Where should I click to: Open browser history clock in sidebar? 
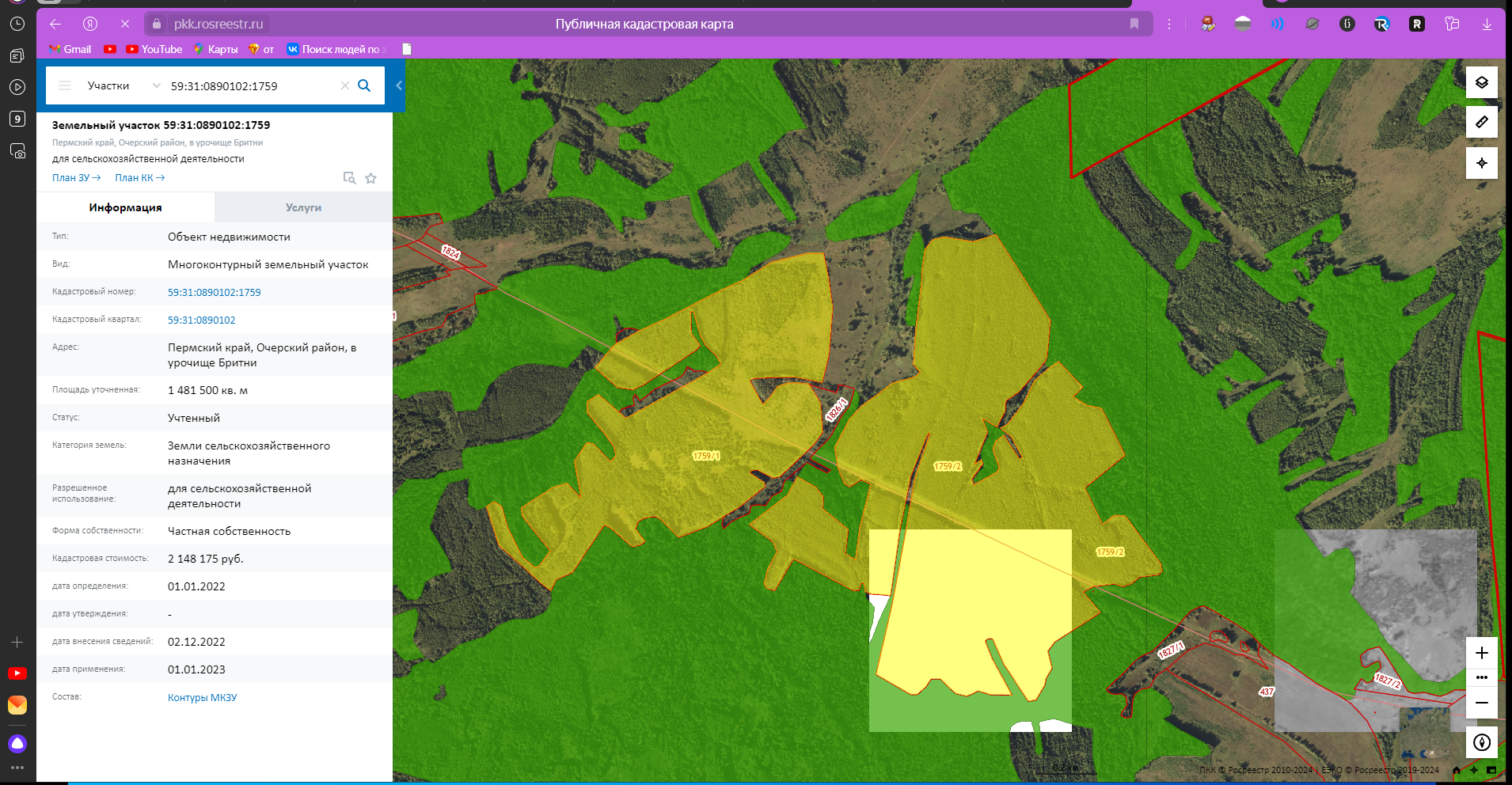point(17,24)
